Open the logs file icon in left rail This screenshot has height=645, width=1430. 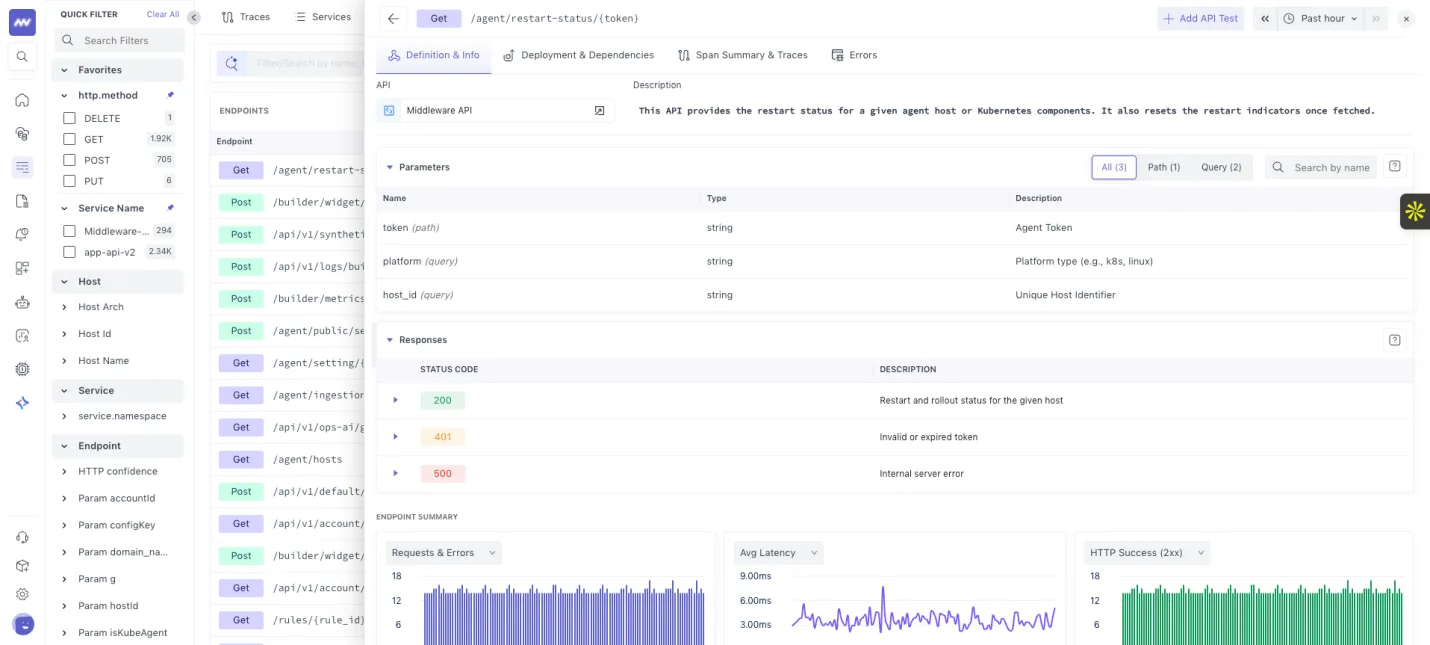point(22,201)
